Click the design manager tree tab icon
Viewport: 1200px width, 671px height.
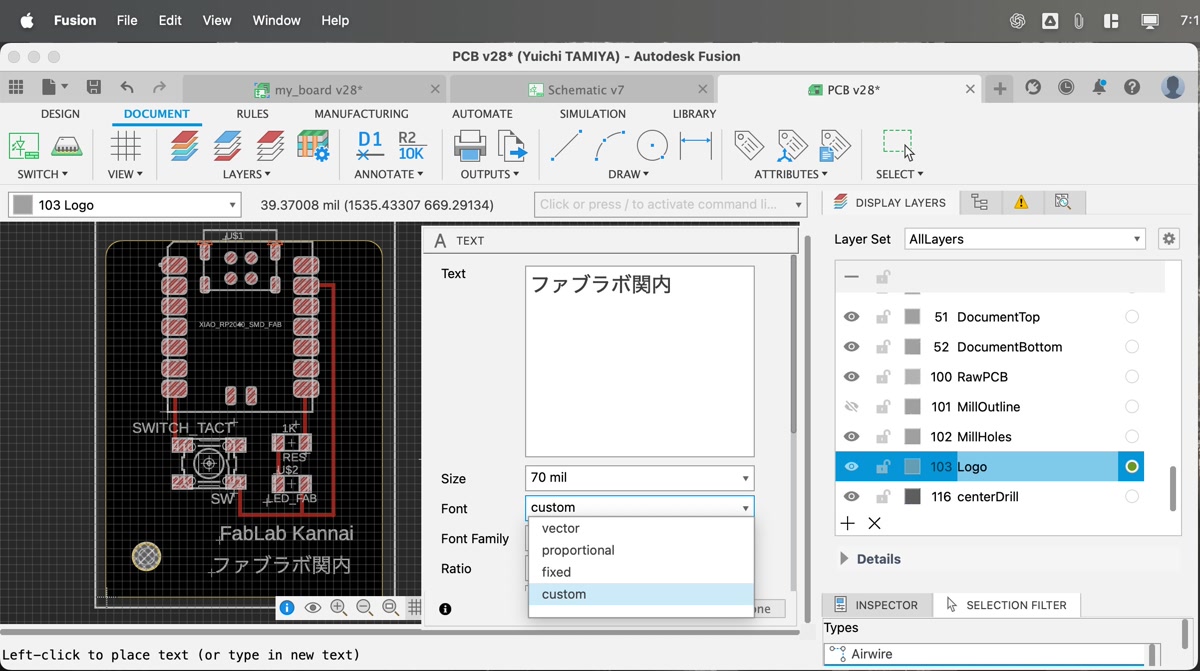pyautogui.click(x=980, y=203)
